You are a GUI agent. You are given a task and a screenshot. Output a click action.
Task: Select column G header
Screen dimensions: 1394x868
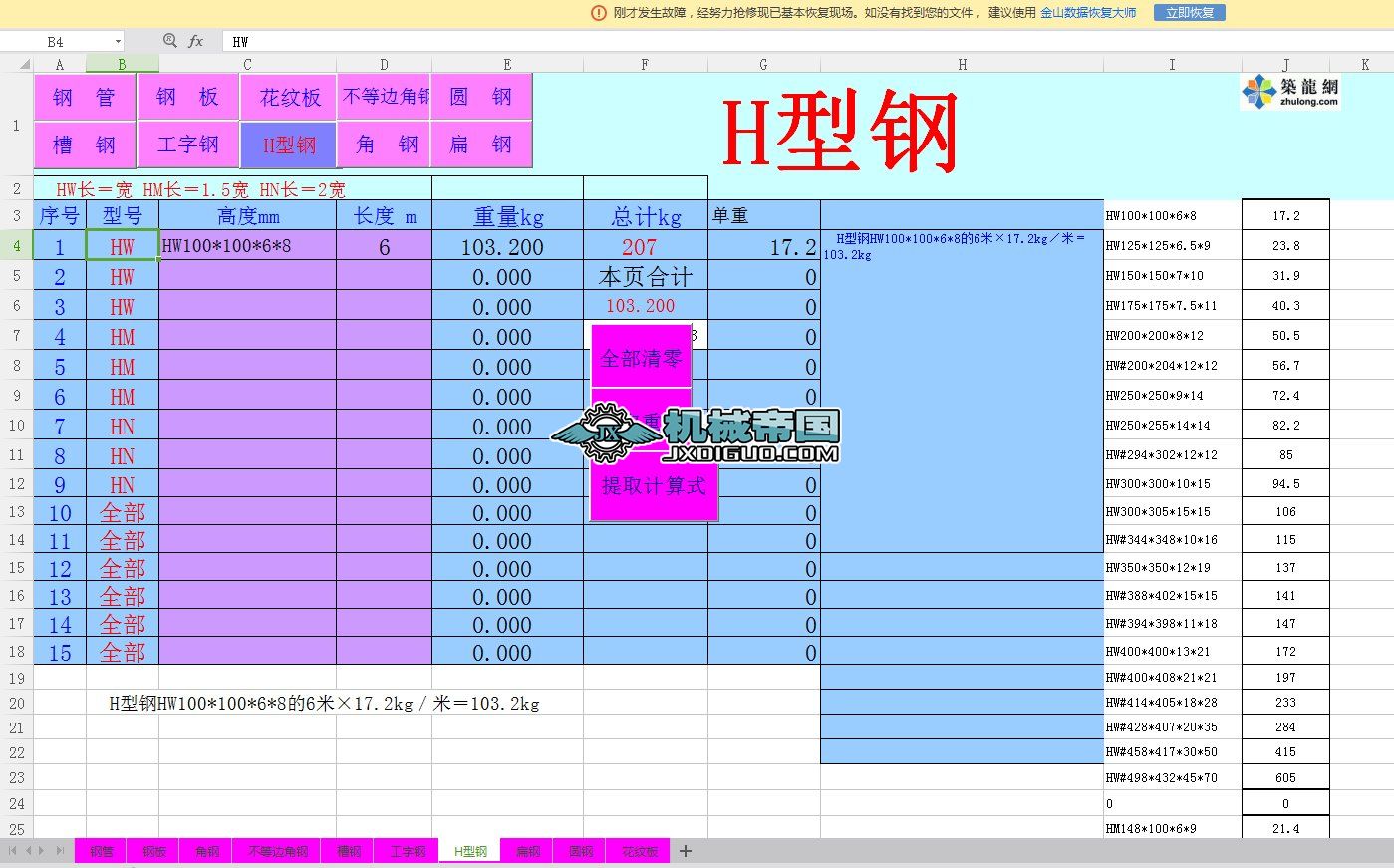[x=763, y=65]
